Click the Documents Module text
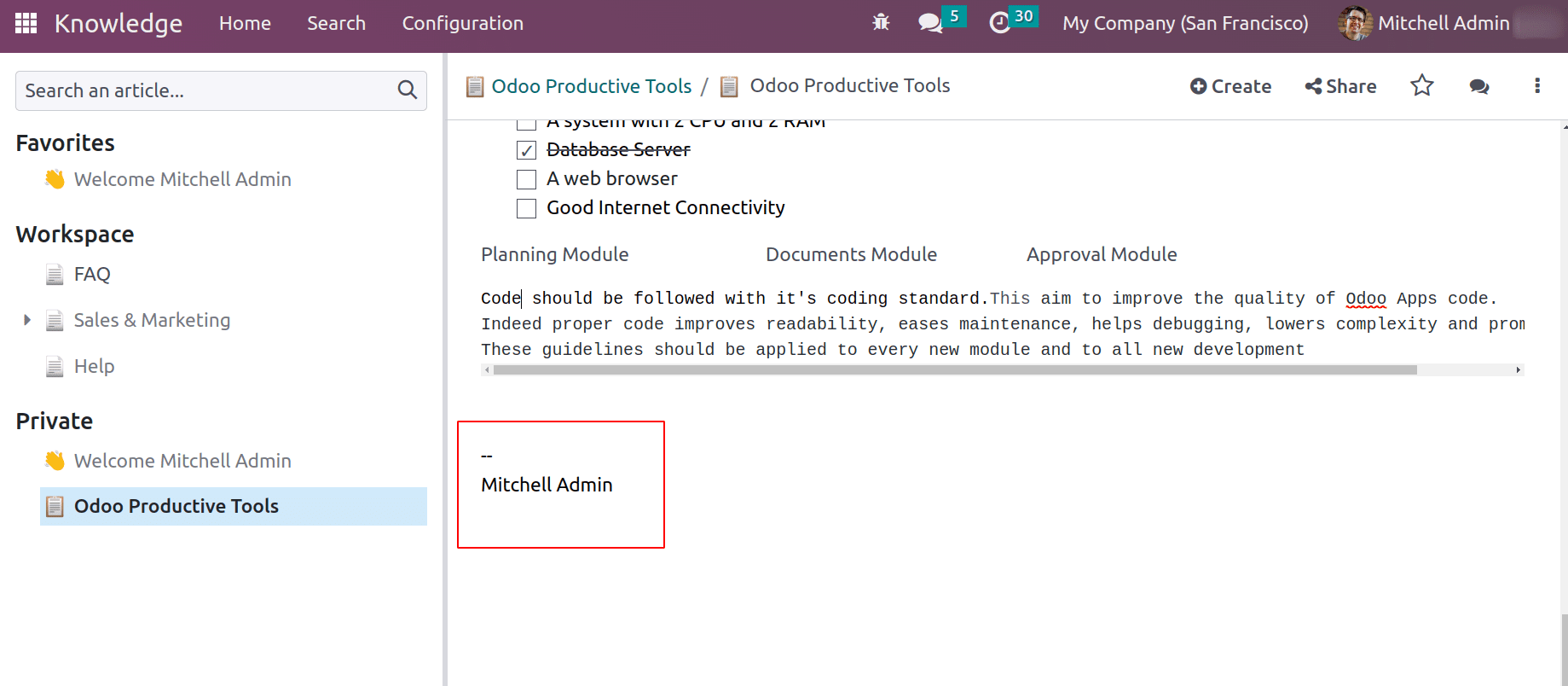 851,254
